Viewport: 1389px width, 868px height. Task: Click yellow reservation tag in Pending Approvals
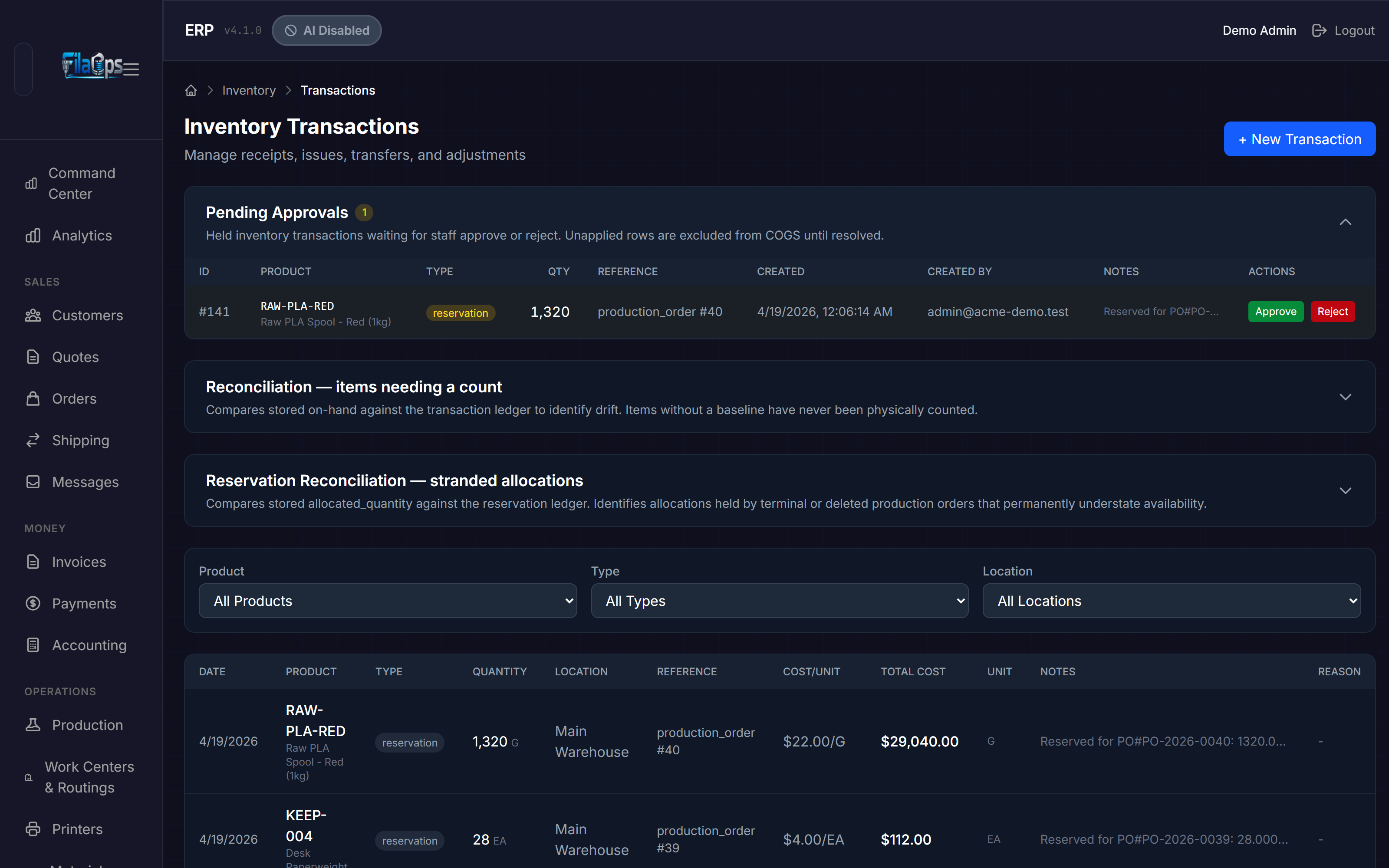point(460,313)
